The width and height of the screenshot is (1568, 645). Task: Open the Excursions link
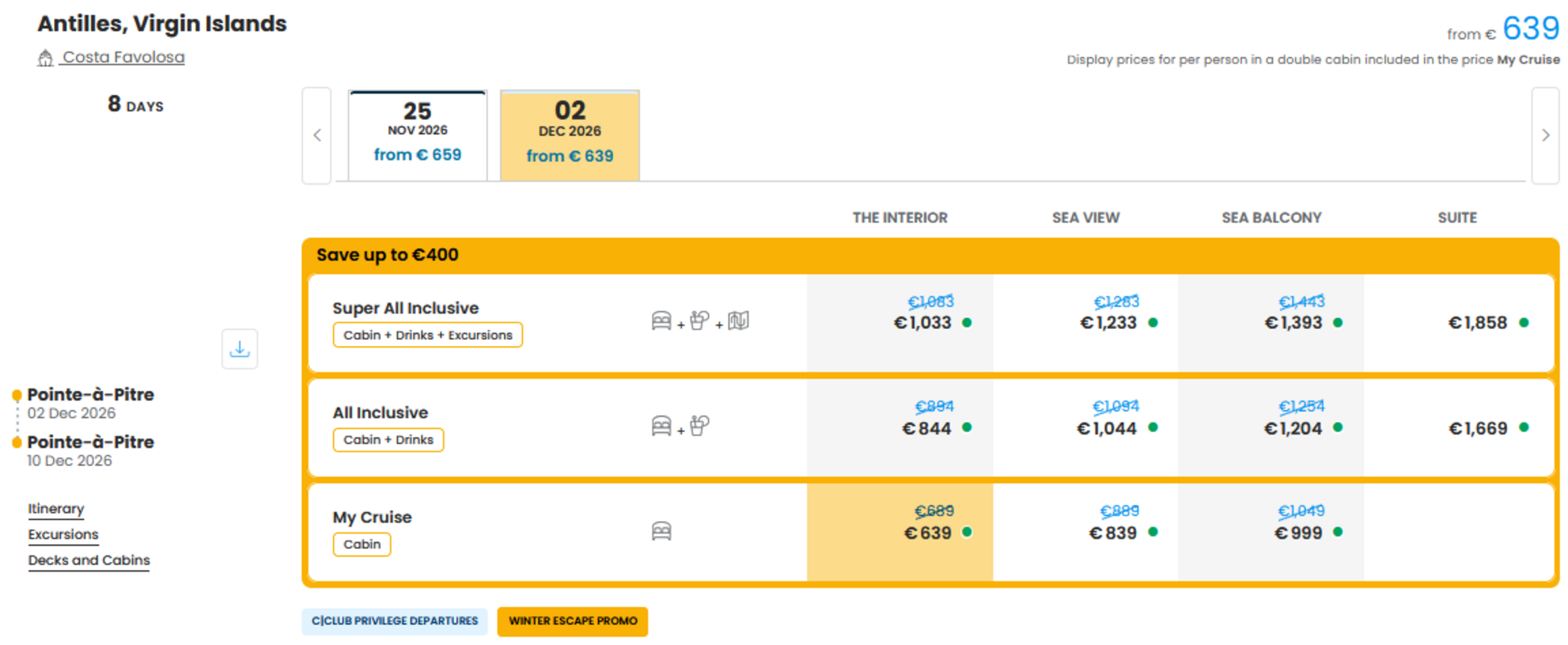pos(63,535)
